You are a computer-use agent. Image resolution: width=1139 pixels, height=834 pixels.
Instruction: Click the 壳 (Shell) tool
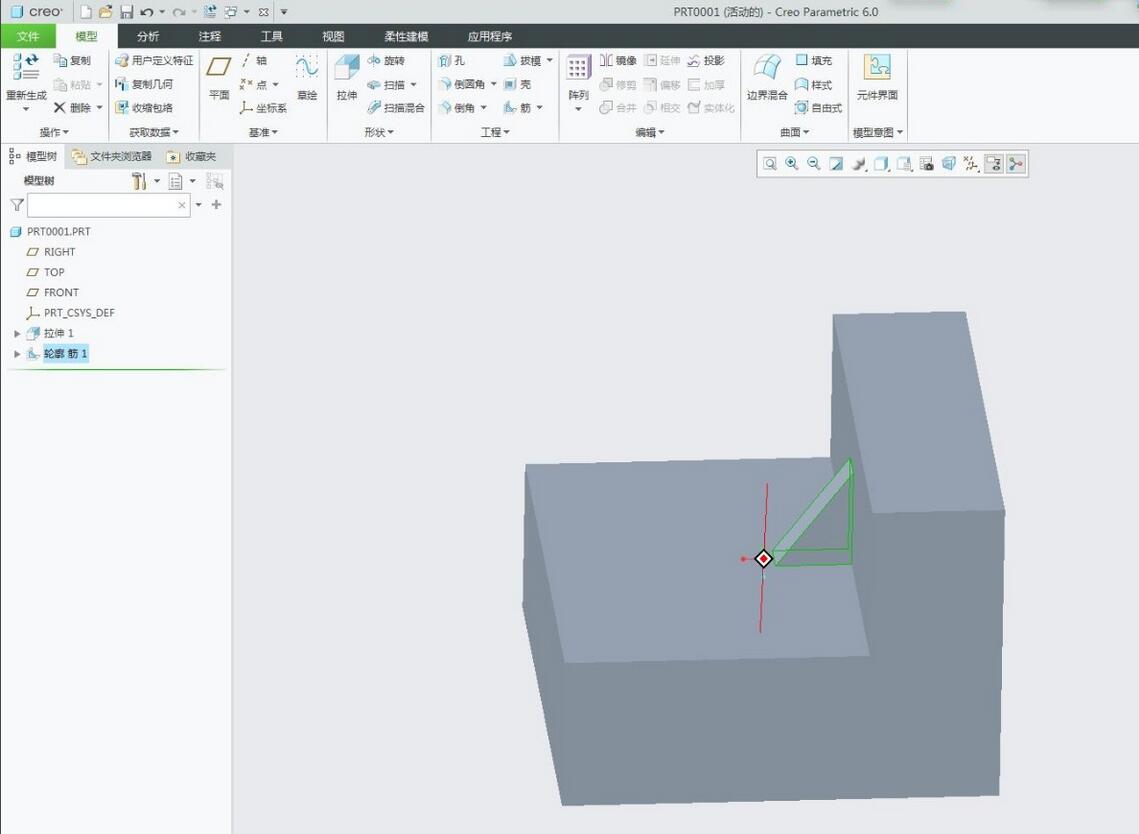click(x=517, y=84)
